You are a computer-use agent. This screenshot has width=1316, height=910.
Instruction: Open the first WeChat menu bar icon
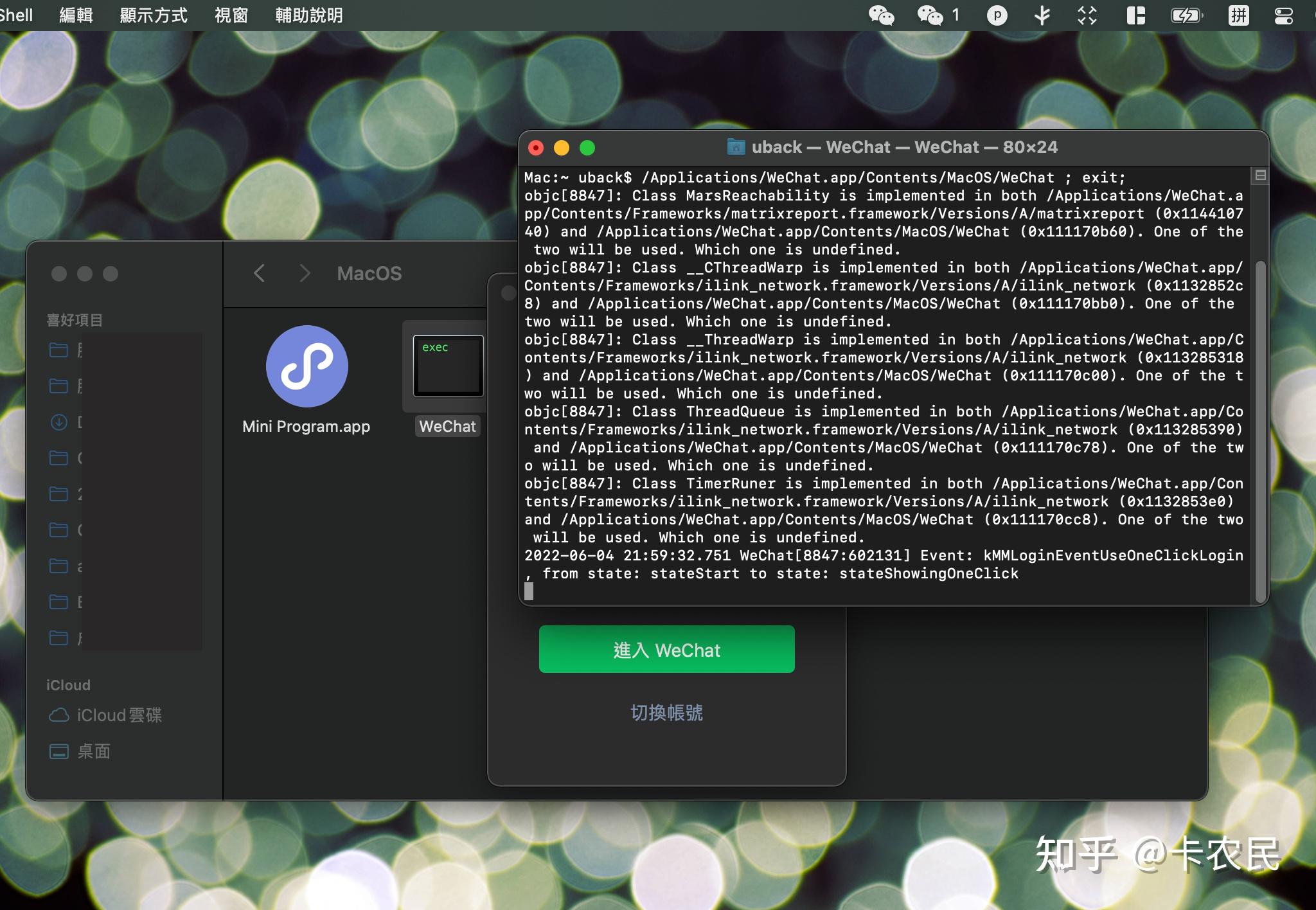click(881, 15)
